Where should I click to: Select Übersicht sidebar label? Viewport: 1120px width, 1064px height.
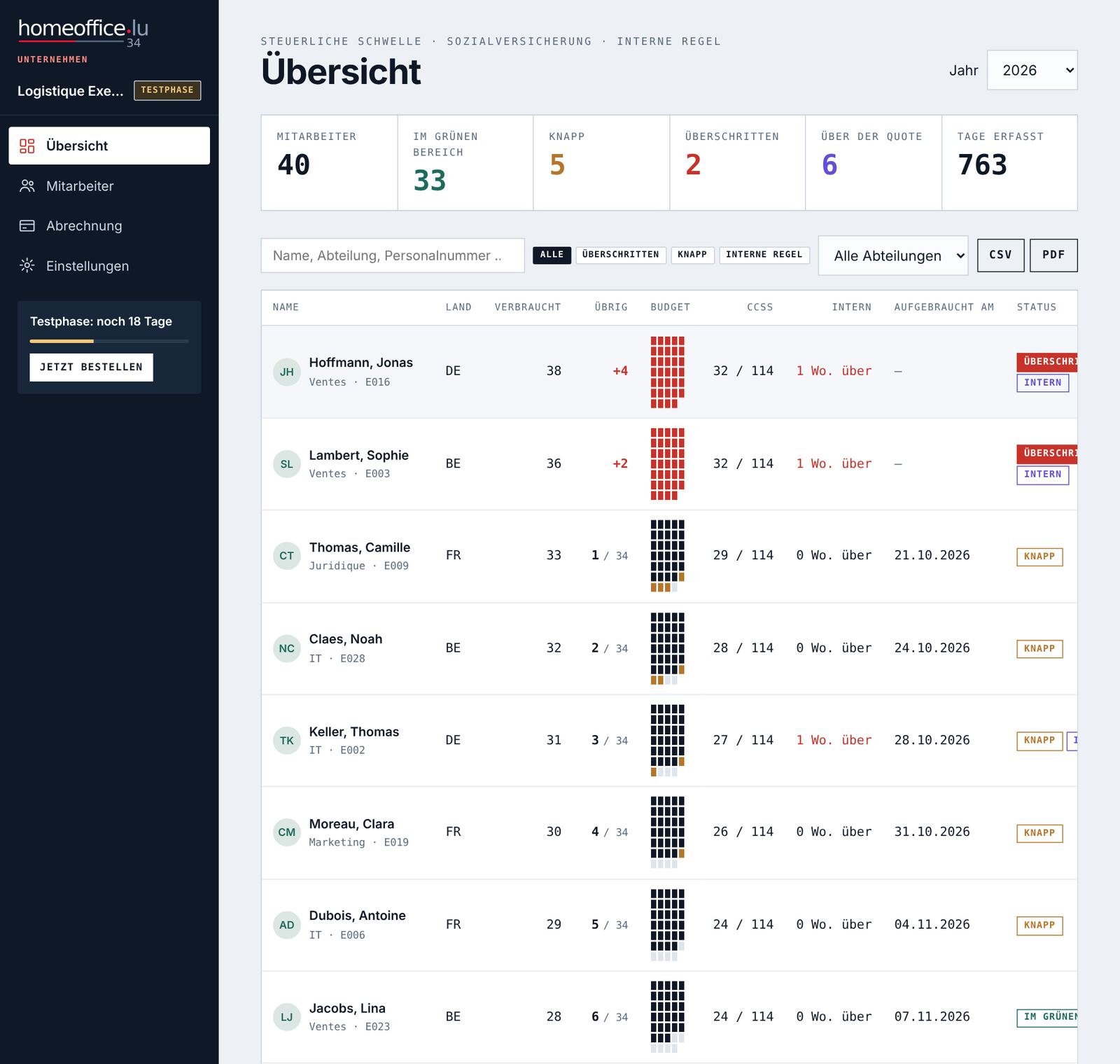77,146
